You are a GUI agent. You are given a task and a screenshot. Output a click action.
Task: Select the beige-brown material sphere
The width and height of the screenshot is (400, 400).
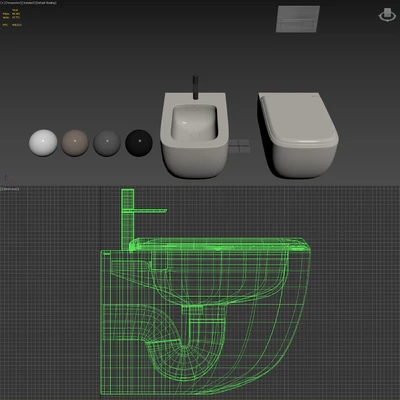(x=75, y=143)
